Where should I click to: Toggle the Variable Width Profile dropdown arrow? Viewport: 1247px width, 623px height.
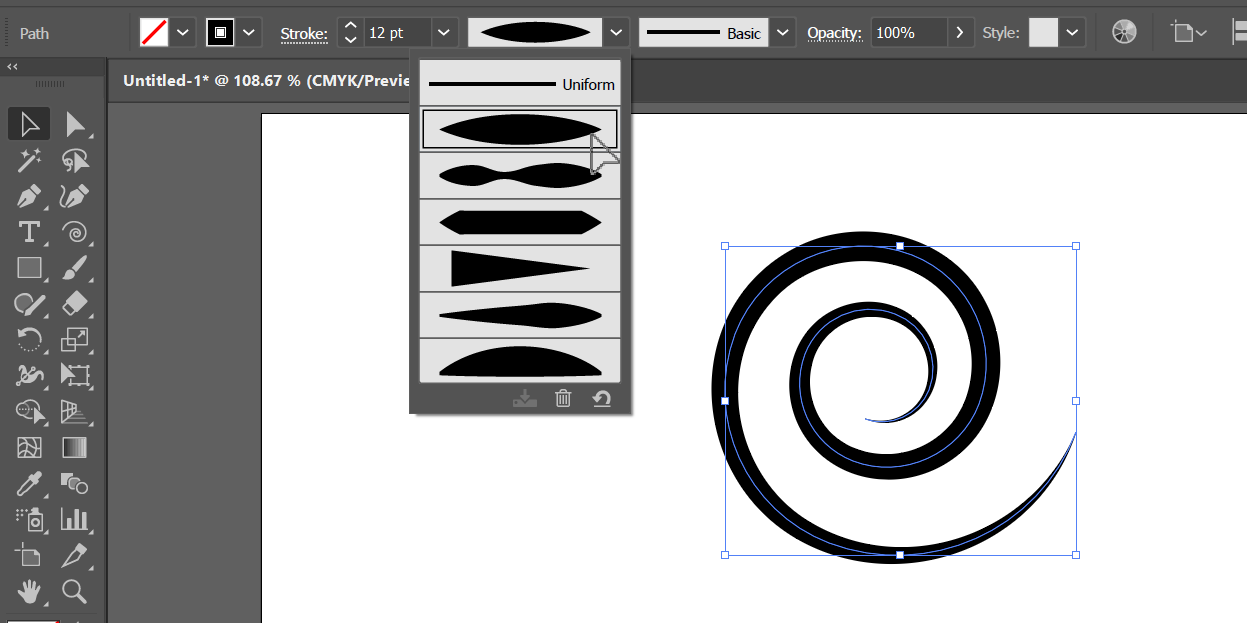coord(617,33)
